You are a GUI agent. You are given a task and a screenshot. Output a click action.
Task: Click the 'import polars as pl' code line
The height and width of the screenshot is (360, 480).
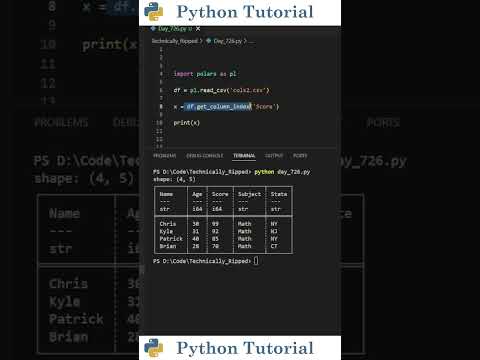pyautogui.click(x=205, y=74)
